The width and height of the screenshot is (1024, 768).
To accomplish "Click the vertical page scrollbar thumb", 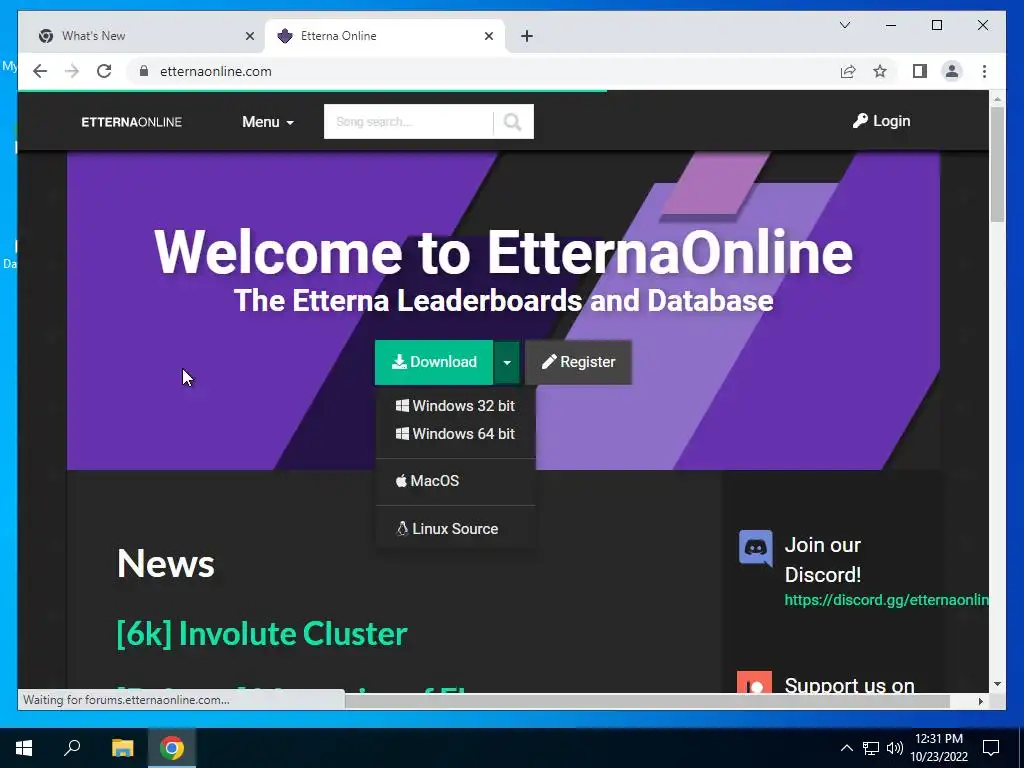I will tap(997, 163).
